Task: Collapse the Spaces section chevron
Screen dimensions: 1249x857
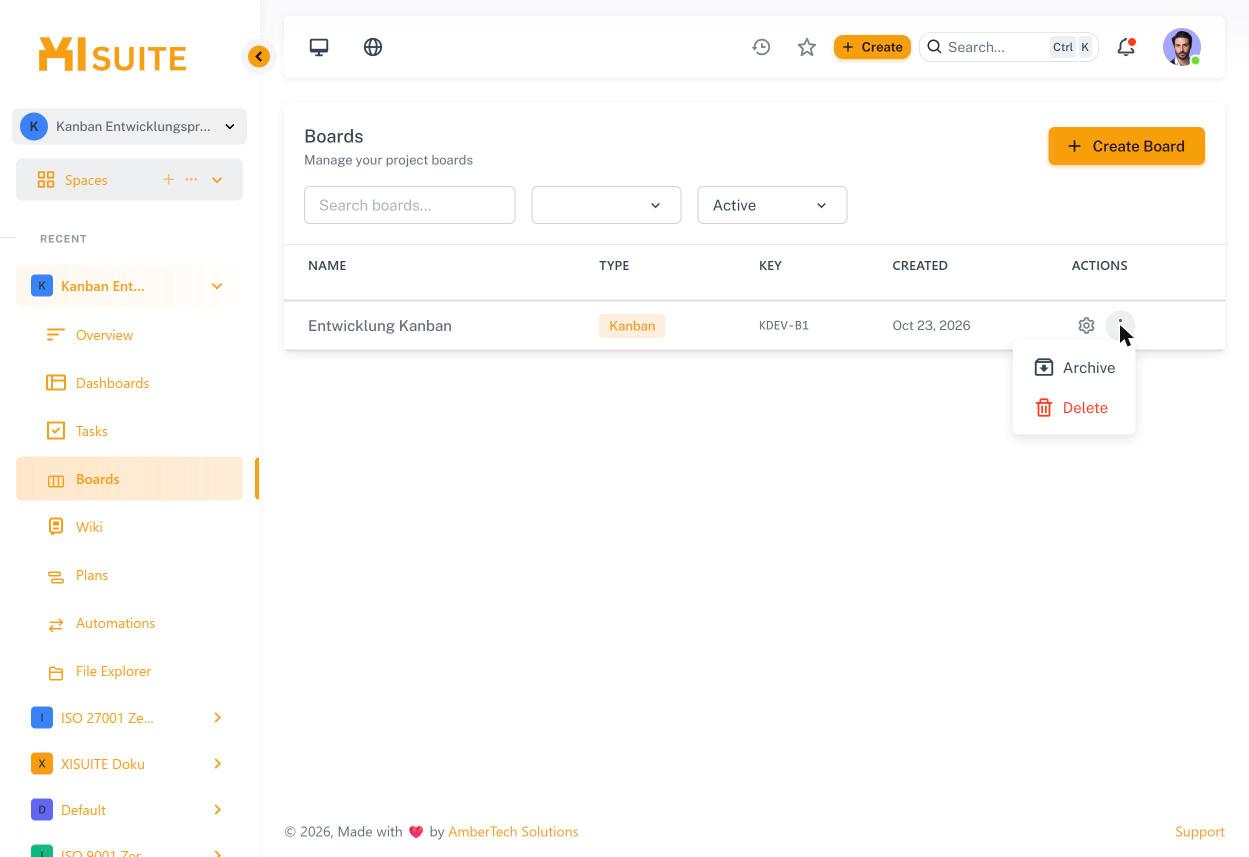Action: pyautogui.click(x=217, y=180)
